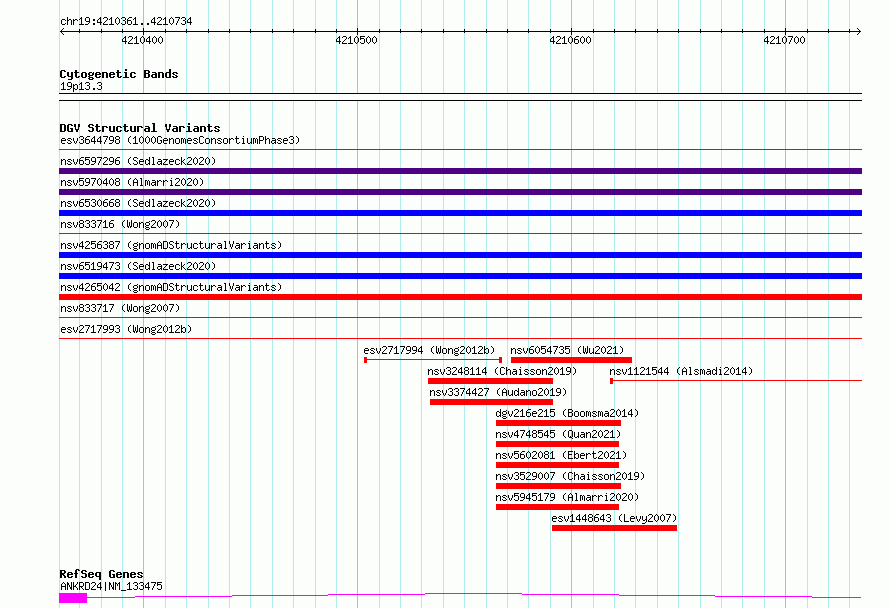Click the chr19:4210361..4210734 coordinate text
Viewport: 890px width, 608px height.
(126, 22)
